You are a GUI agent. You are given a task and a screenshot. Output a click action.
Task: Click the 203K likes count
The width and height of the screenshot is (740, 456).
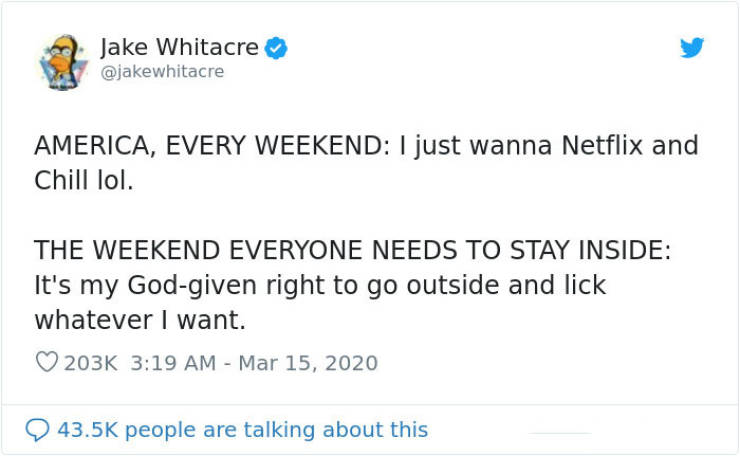[90, 363]
